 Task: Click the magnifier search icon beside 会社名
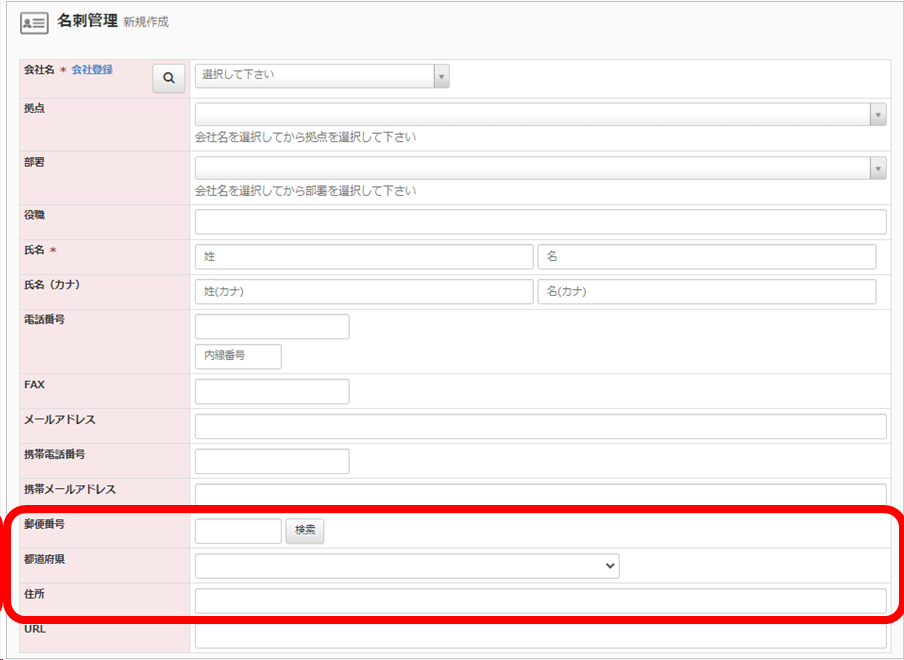pyautogui.click(x=169, y=79)
